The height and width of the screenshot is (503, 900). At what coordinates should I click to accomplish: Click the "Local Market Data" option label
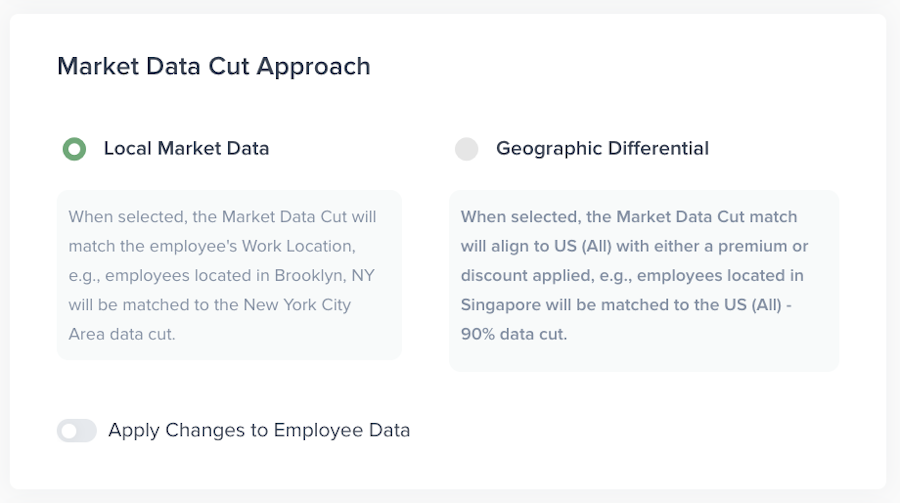(x=186, y=149)
